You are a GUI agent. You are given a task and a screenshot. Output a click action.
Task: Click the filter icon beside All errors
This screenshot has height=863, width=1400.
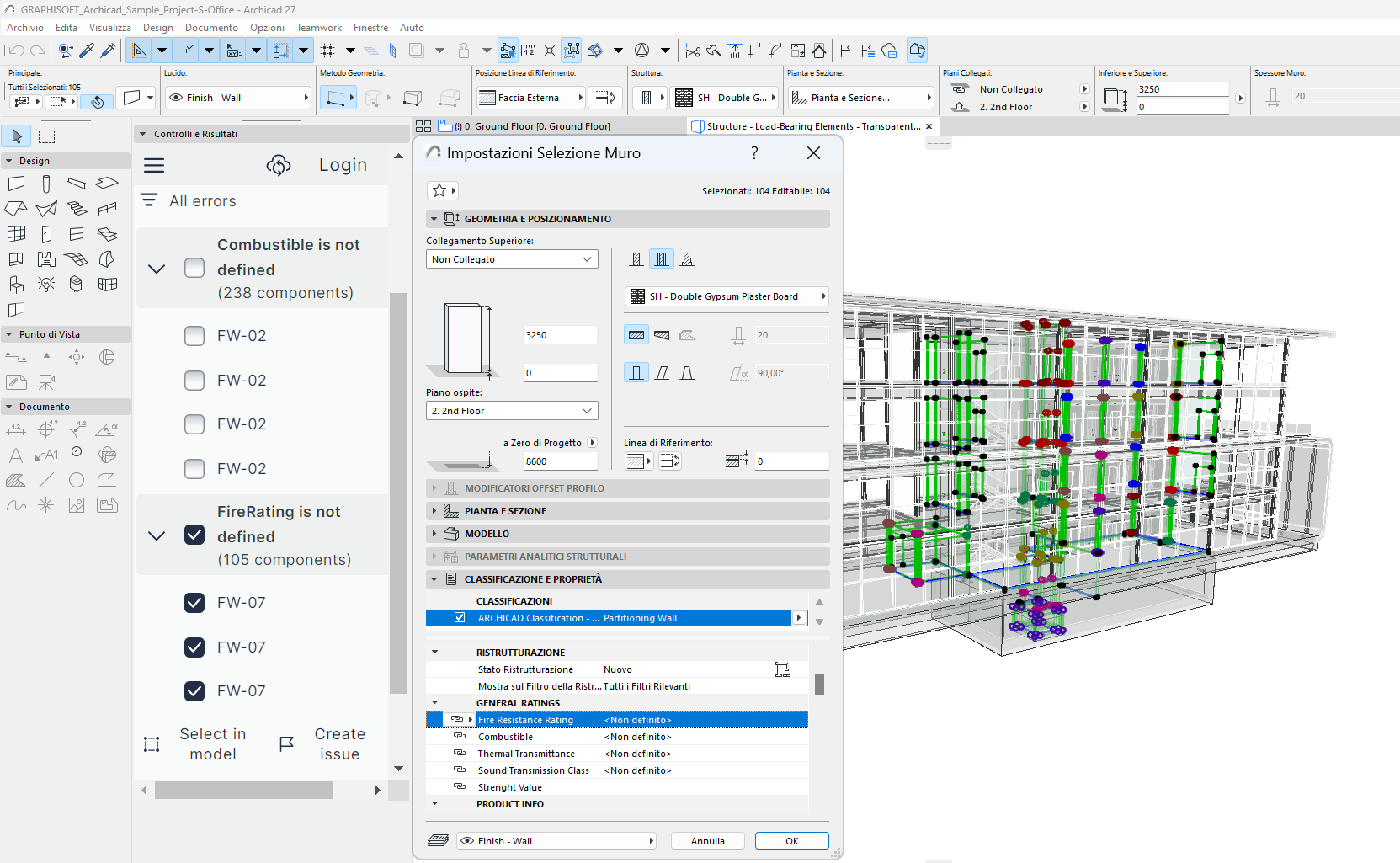tap(149, 200)
